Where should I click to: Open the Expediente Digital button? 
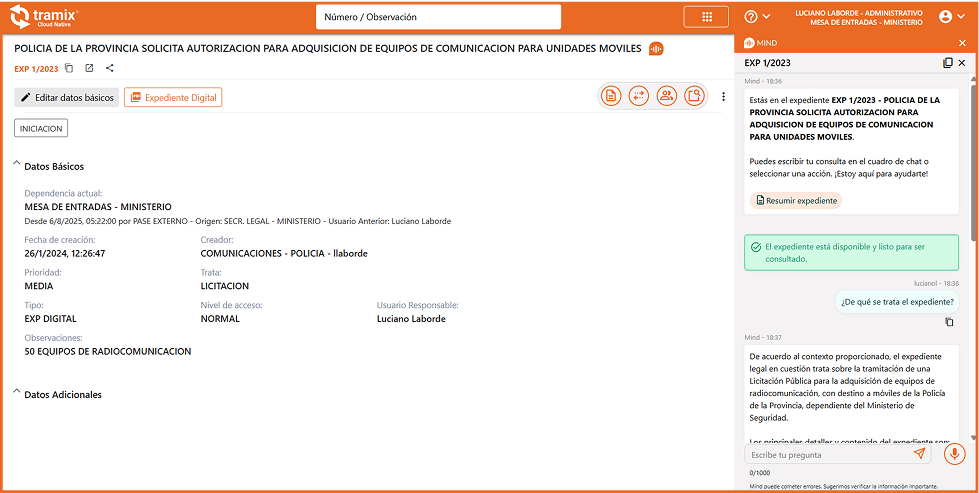coord(172,97)
